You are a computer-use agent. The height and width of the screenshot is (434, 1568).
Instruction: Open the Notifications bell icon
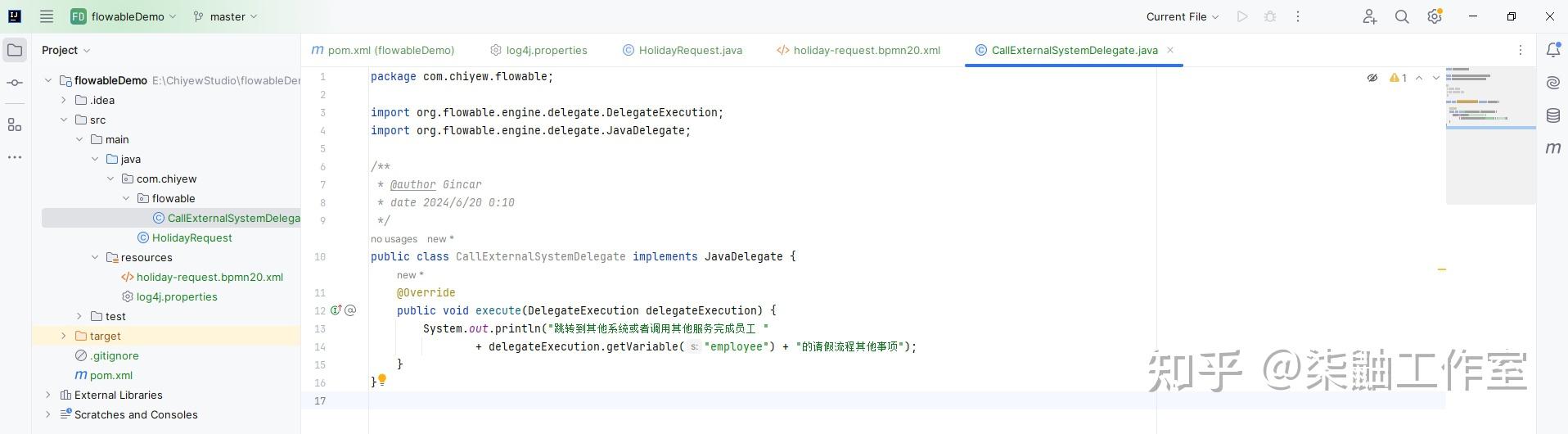[1552, 50]
